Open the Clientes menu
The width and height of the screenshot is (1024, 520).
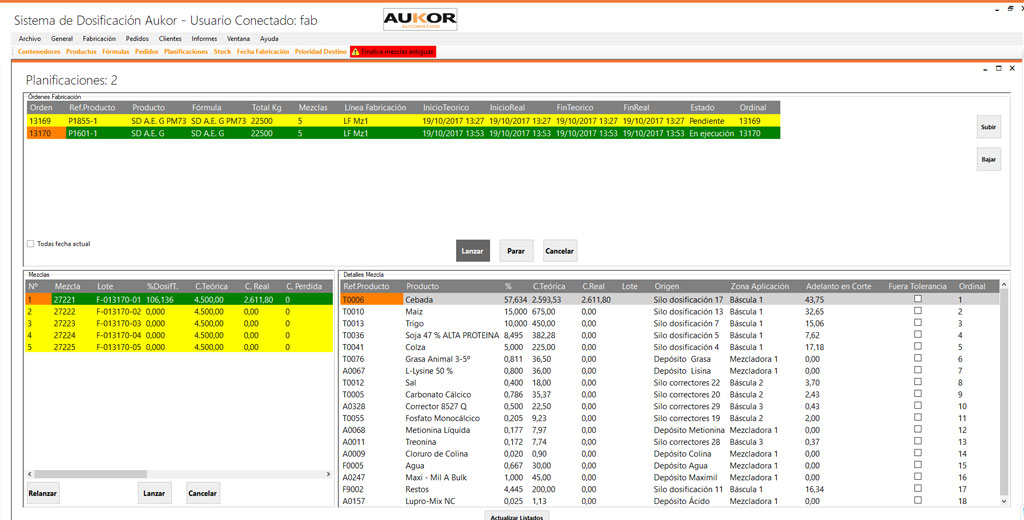click(170, 39)
